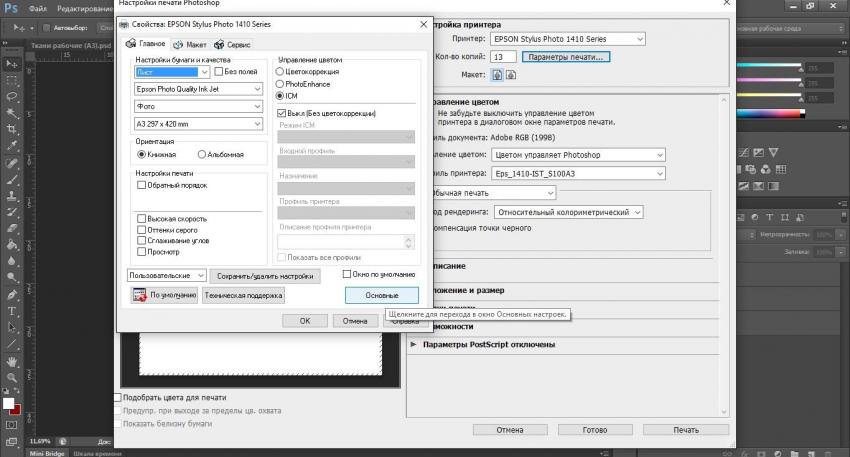Image resolution: width=850 pixels, height=457 pixels.
Task: Toggle Подобрать цвета для печати checkbox
Action: click(117, 397)
